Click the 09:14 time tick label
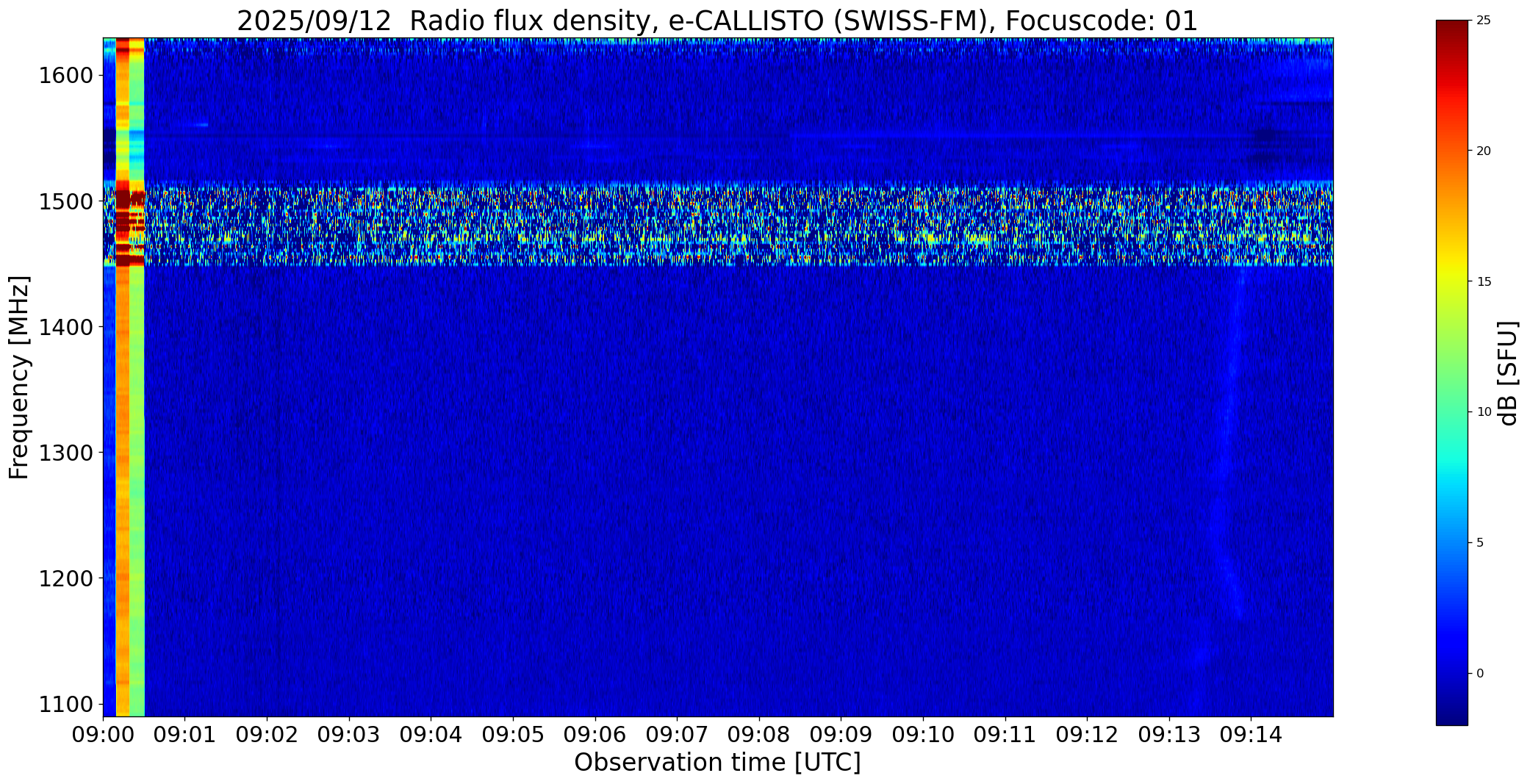The image size is (1530, 784). tap(1251, 735)
